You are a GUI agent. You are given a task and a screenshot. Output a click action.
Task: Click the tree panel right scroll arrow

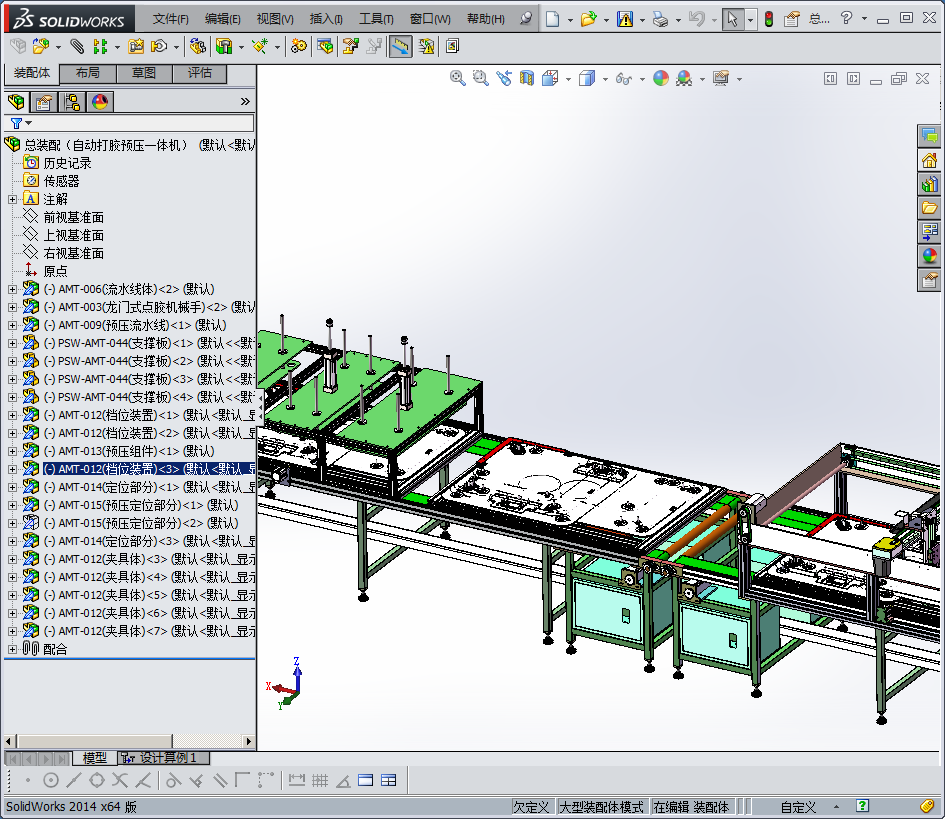click(248, 741)
